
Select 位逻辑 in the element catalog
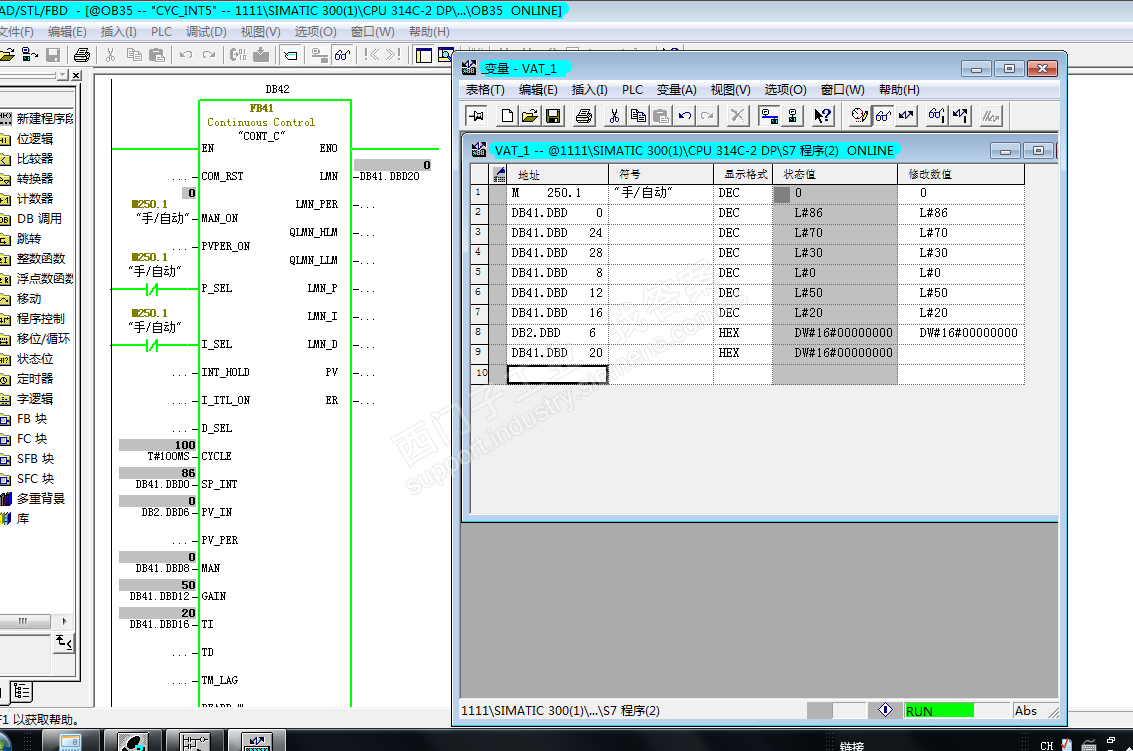click(35, 139)
